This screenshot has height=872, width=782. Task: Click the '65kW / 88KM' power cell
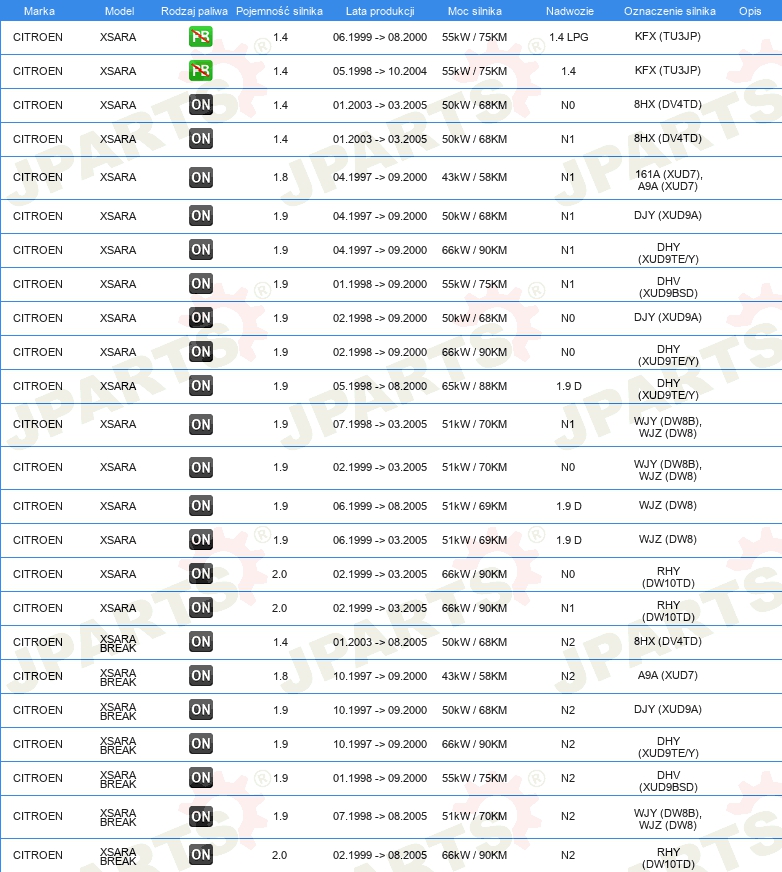tap(474, 386)
